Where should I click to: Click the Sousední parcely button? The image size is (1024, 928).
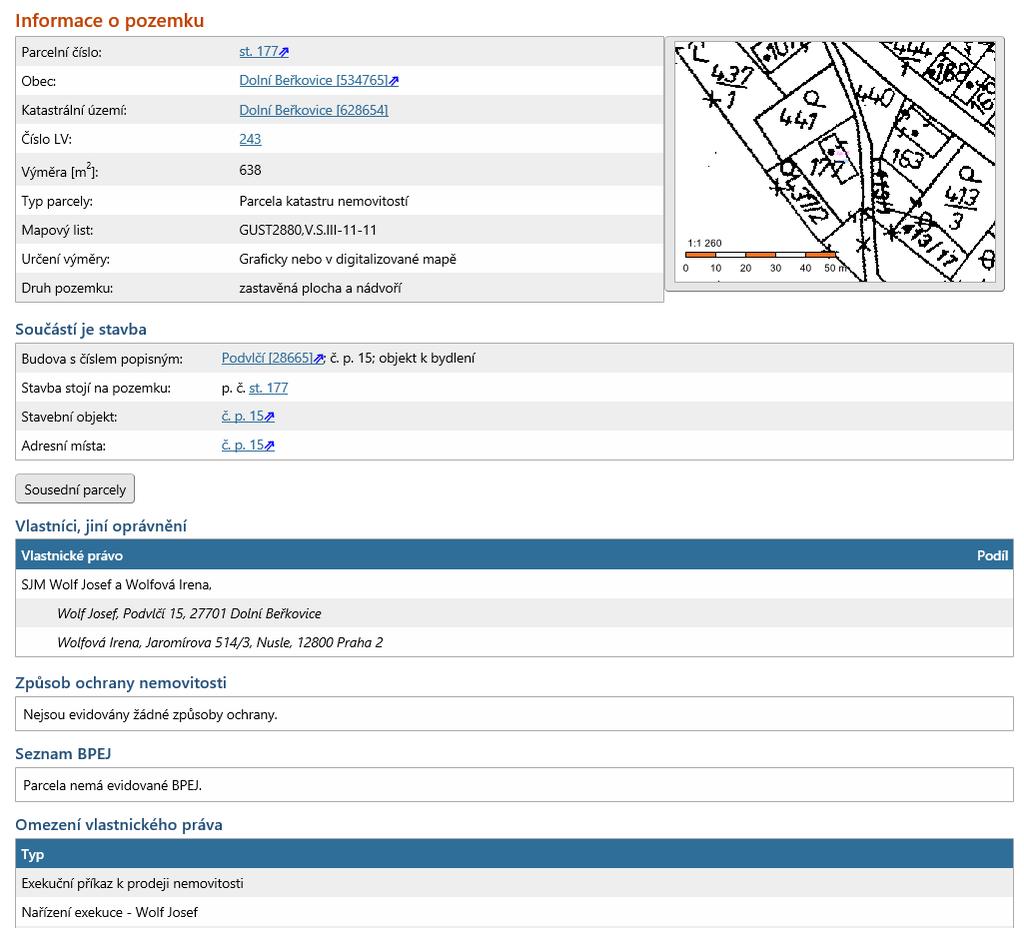tap(75, 489)
